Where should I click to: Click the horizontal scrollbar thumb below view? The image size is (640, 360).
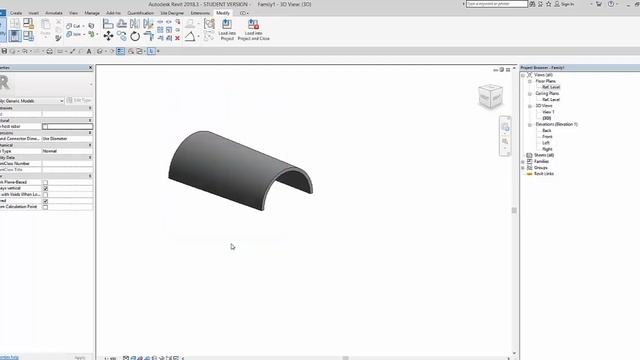pos(346,358)
